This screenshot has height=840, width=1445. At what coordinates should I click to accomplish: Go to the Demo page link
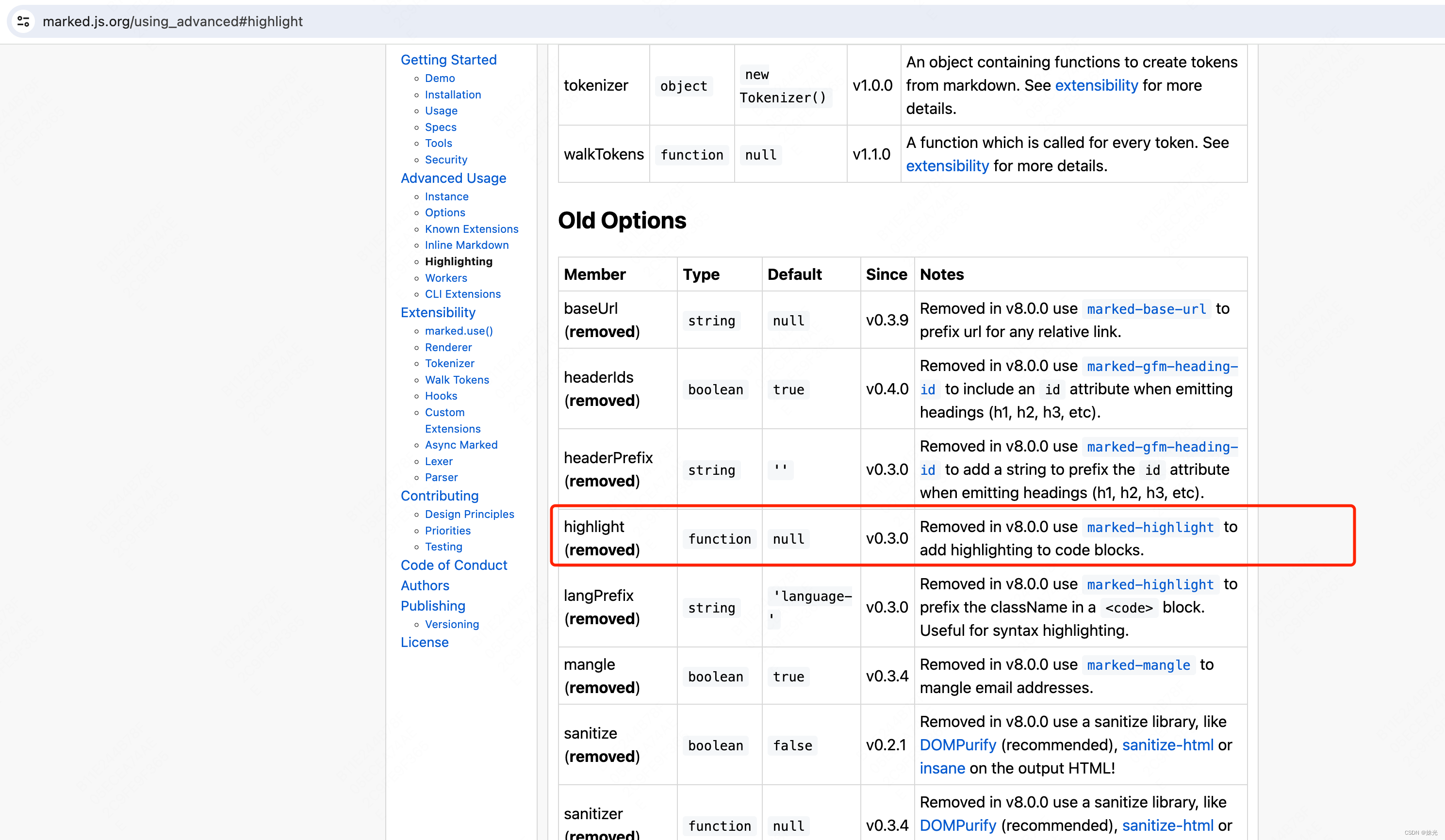pos(439,78)
